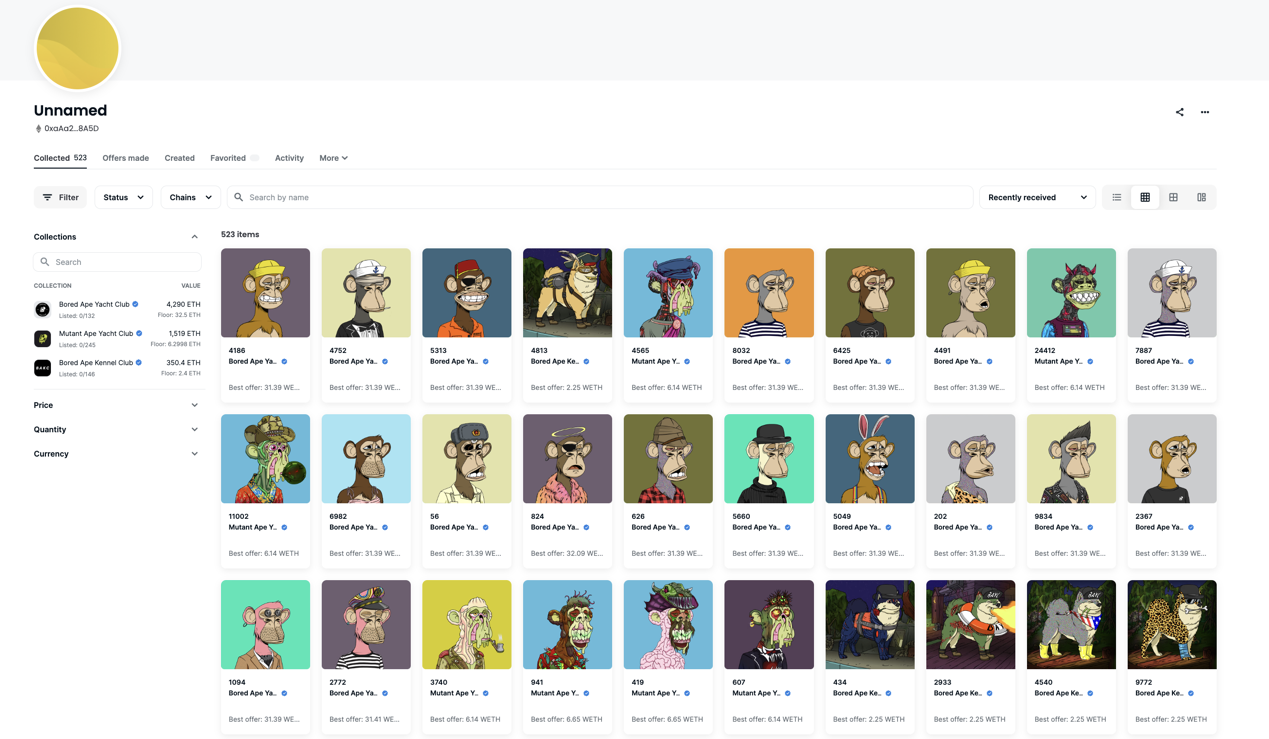Open the Recently received sort dropdown
The width and height of the screenshot is (1269, 739).
click(x=1037, y=197)
